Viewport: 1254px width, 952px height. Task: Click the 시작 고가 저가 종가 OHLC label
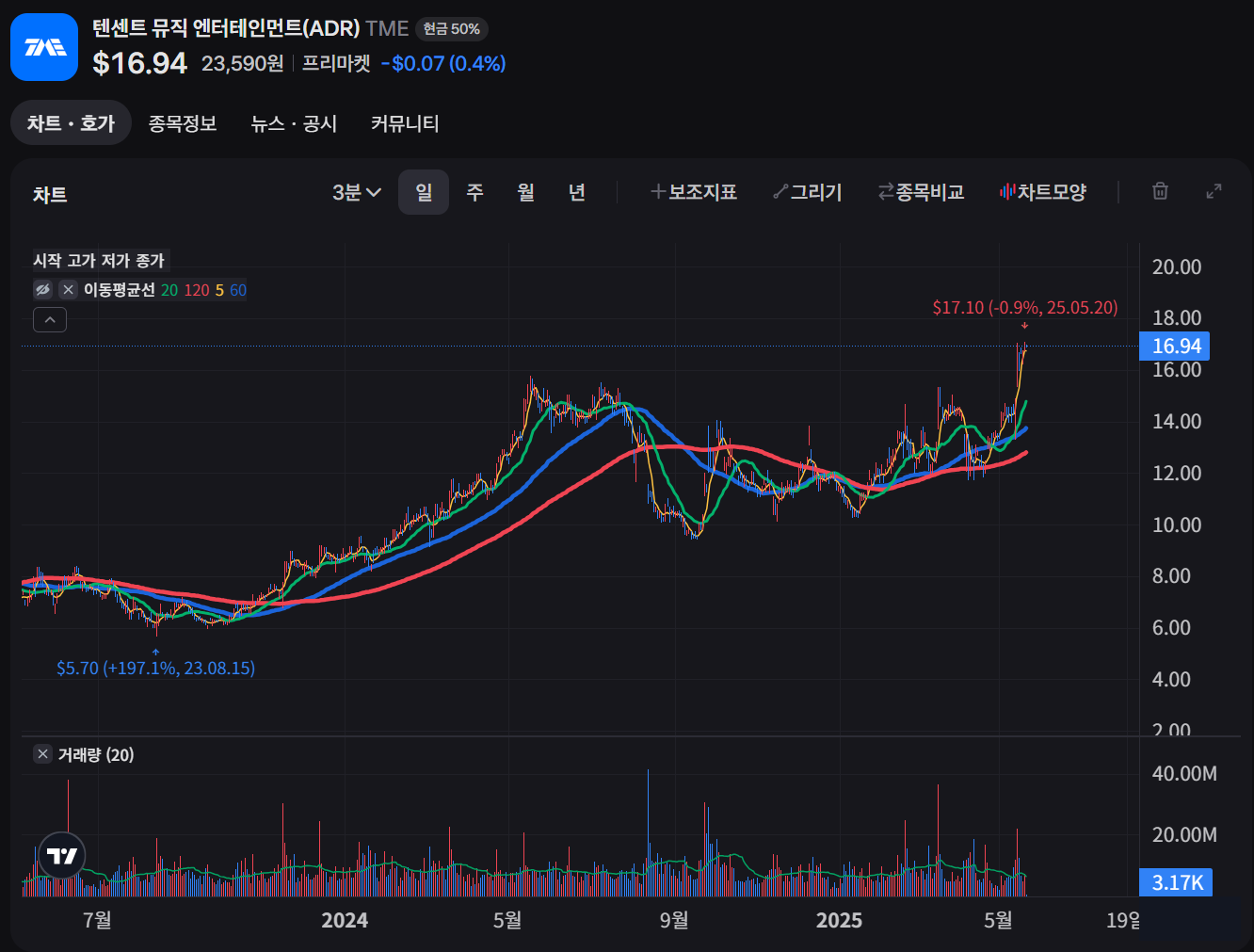pos(99,260)
